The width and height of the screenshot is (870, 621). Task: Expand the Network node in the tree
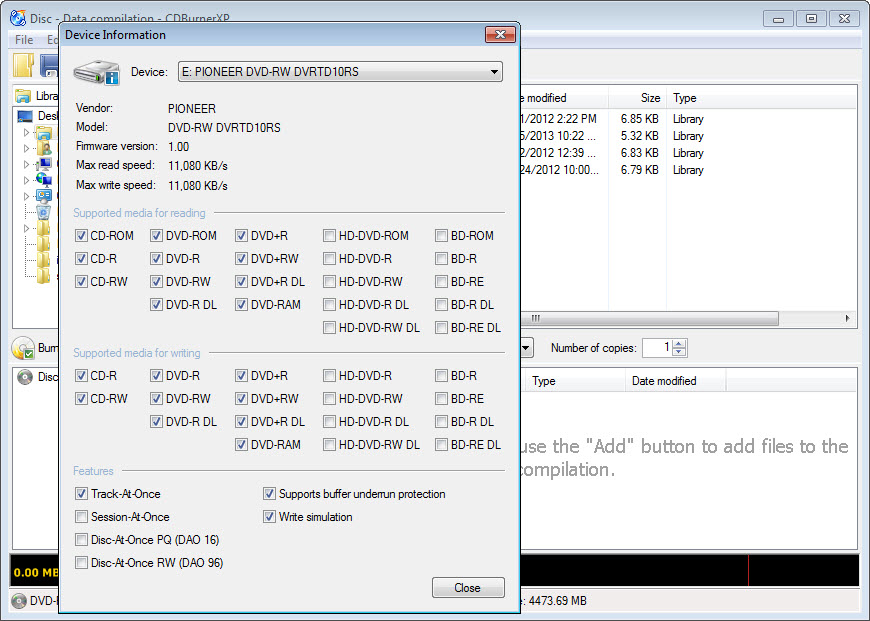click(26, 180)
